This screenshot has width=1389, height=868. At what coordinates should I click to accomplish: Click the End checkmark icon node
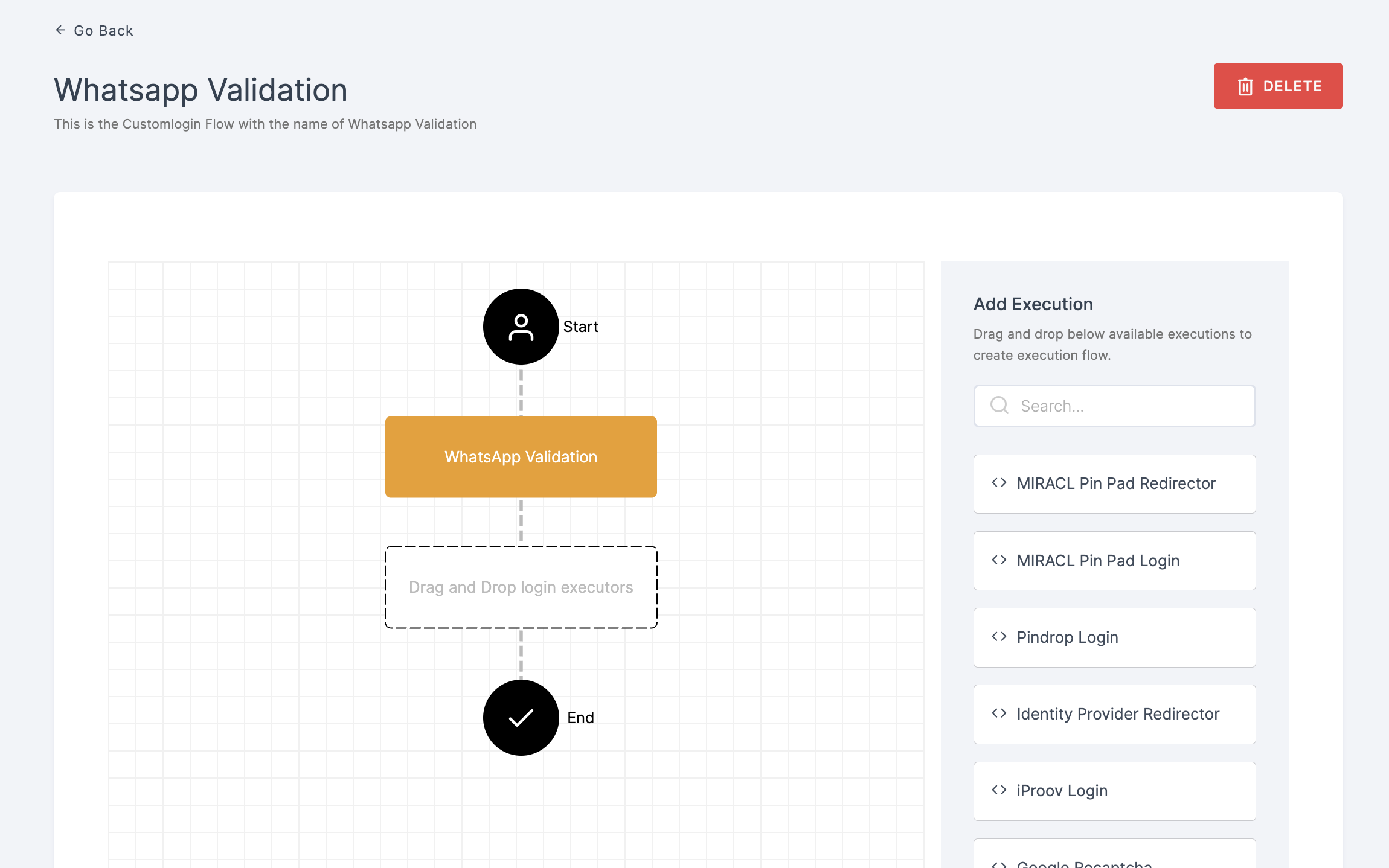pyautogui.click(x=521, y=717)
